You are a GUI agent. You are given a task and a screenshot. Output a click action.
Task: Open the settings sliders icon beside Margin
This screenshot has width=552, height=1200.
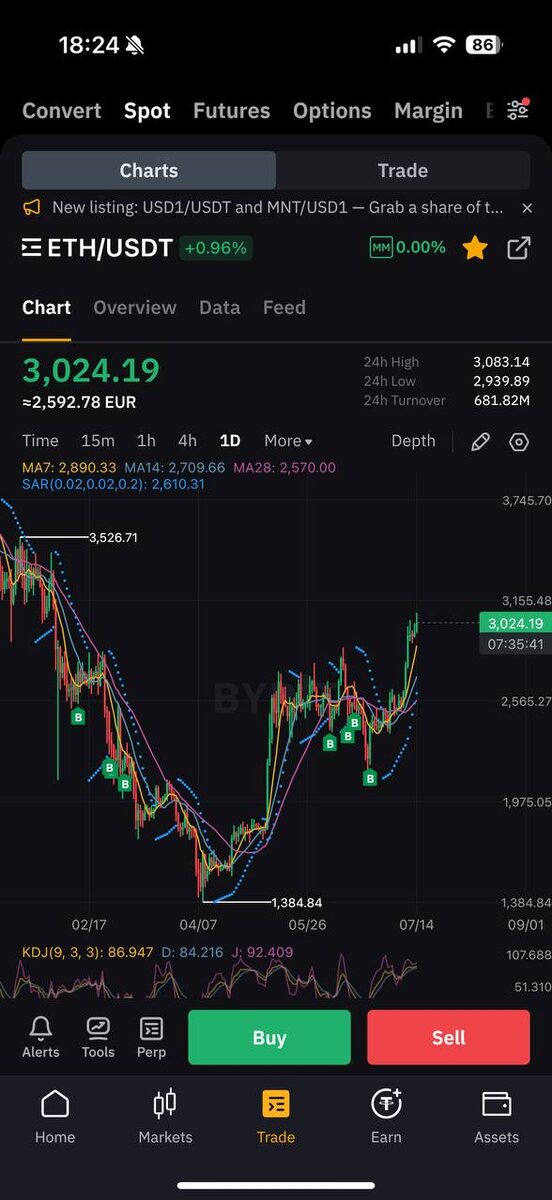(517, 110)
